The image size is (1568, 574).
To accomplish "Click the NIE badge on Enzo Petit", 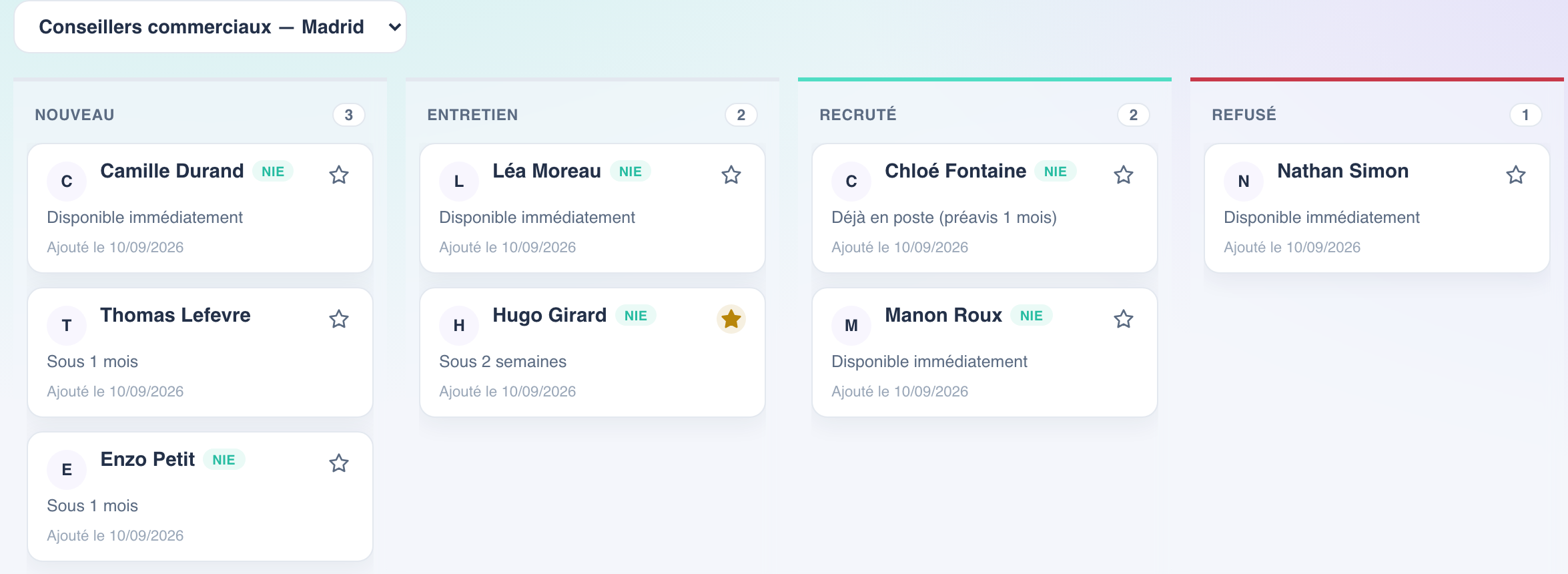I will (224, 460).
